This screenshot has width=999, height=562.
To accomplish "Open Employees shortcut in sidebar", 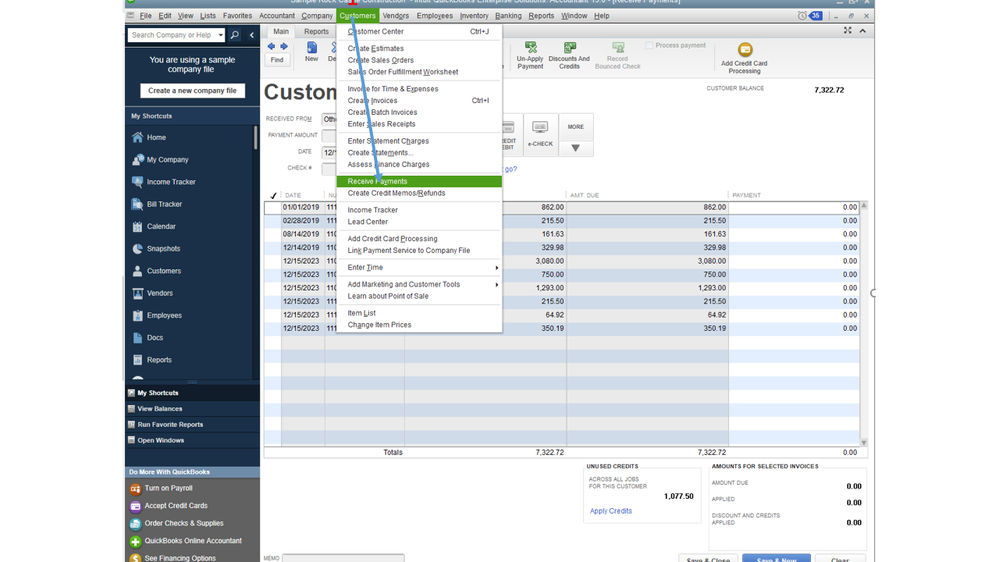I will pos(164,316).
